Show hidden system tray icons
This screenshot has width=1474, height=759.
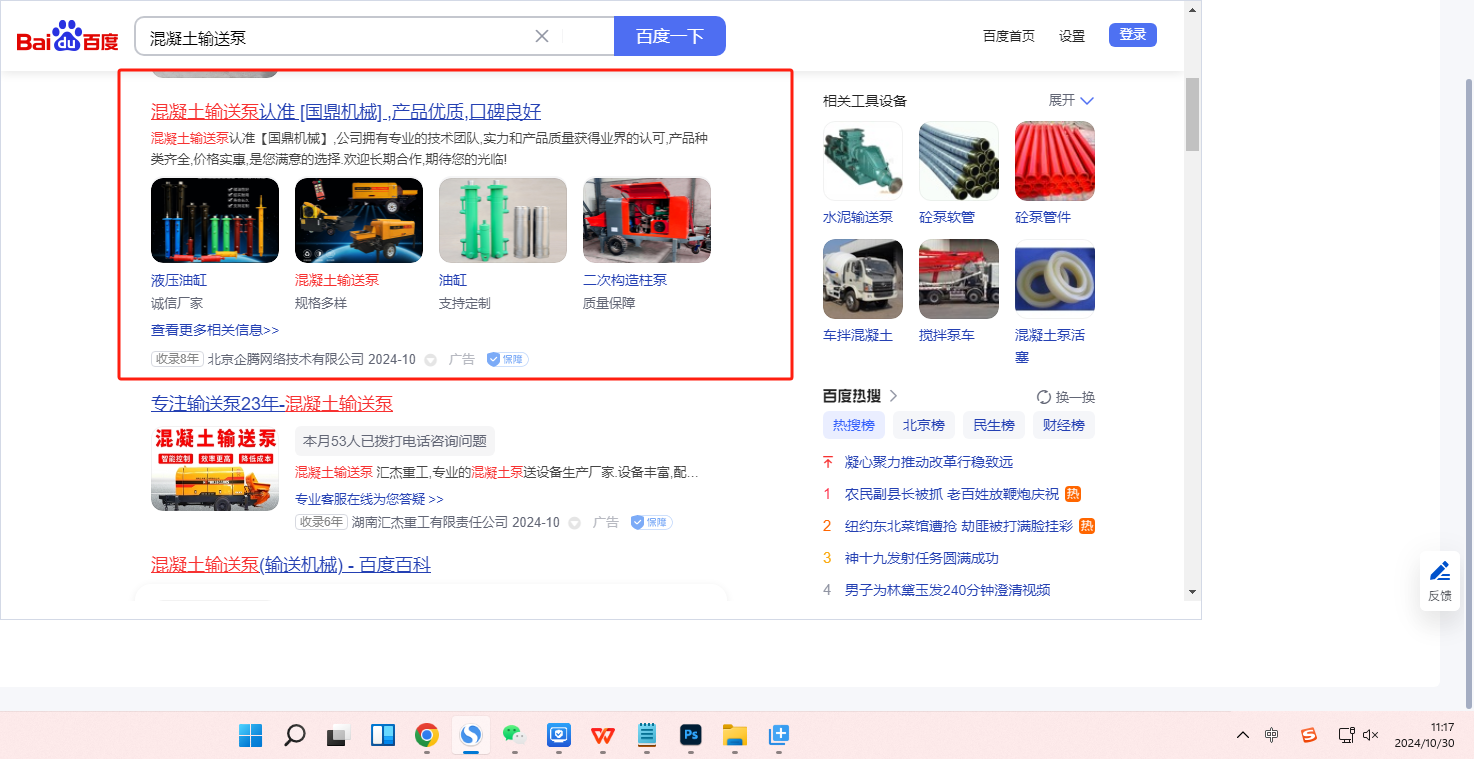click(1243, 736)
